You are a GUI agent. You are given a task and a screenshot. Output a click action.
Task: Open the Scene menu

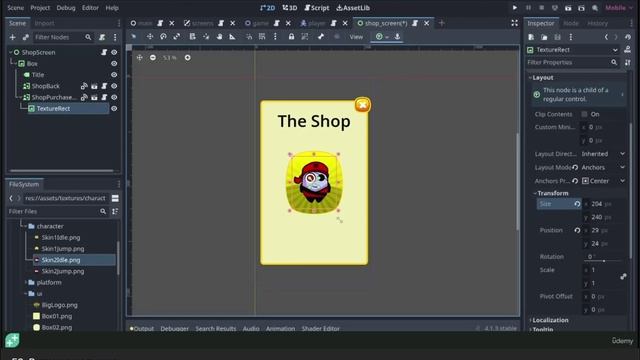pyautogui.click(x=16, y=8)
